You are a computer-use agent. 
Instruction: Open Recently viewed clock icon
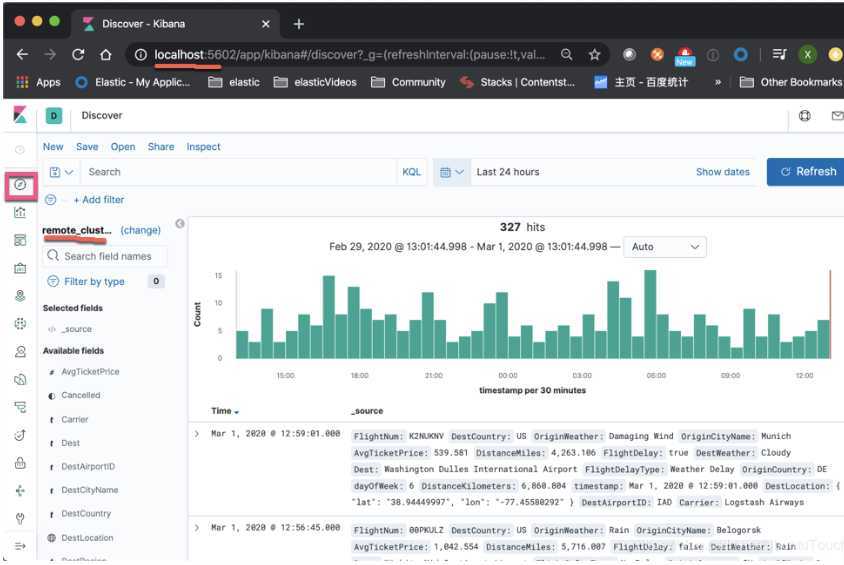point(20,150)
